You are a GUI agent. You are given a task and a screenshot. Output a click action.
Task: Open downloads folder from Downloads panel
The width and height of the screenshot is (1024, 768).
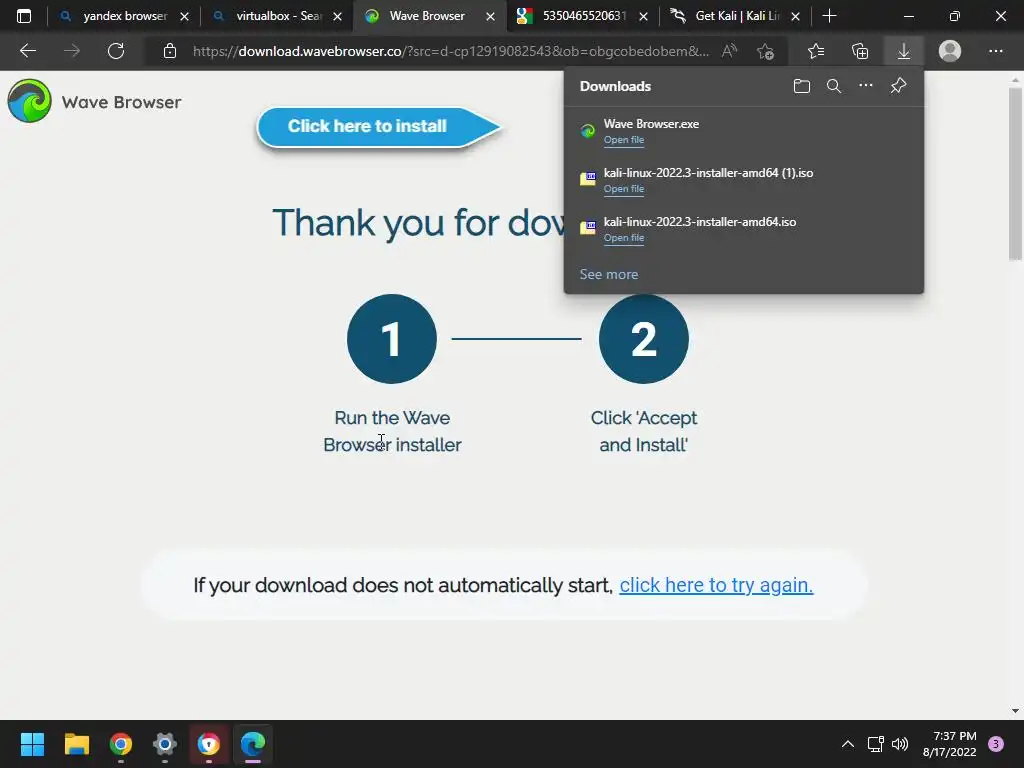(801, 86)
